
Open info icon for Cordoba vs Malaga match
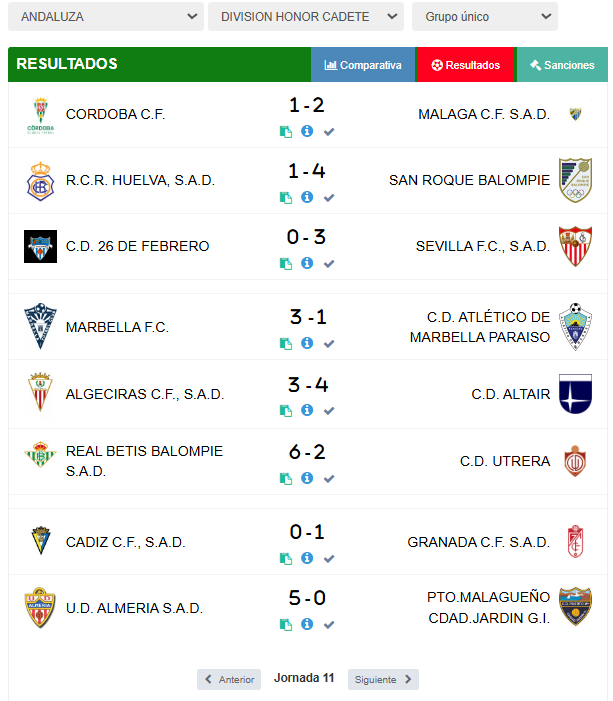click(x=307, y=131)
